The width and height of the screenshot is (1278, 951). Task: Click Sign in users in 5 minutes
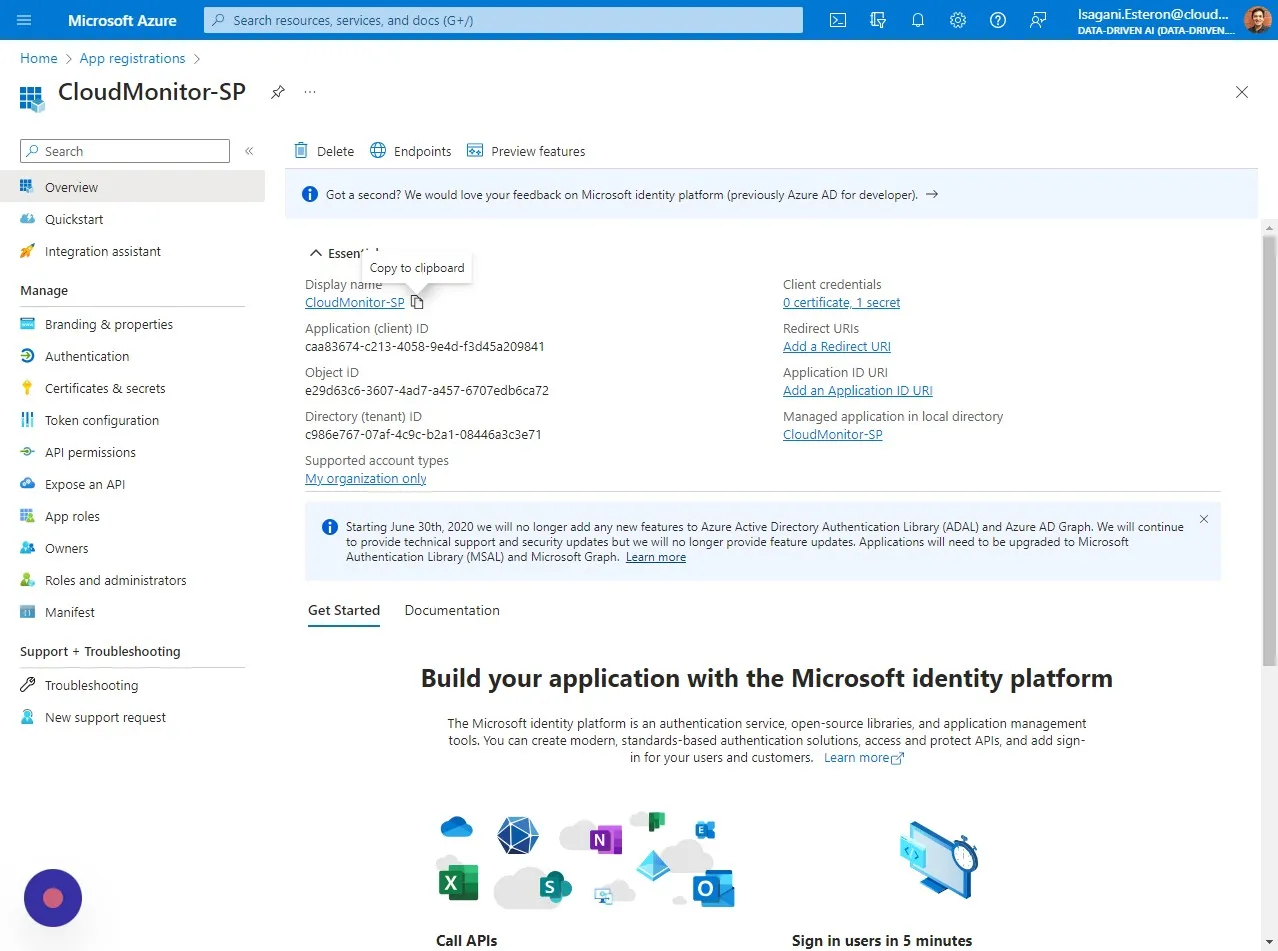[882, 940]
